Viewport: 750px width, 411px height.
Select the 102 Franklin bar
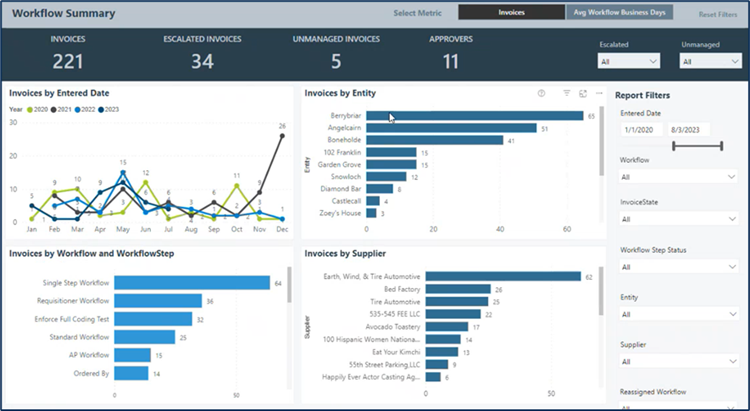(x=391, y=152)
